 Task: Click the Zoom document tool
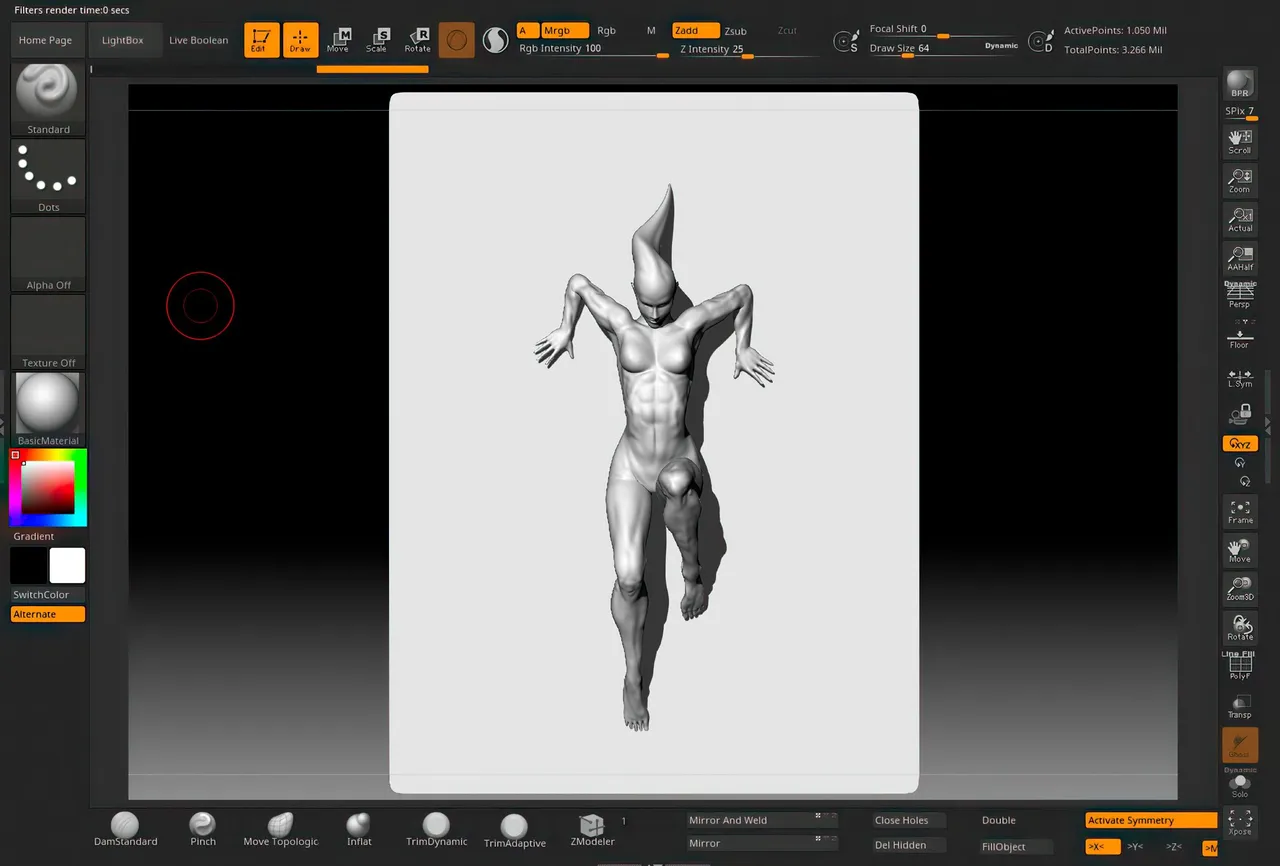tap(1240, 181)
